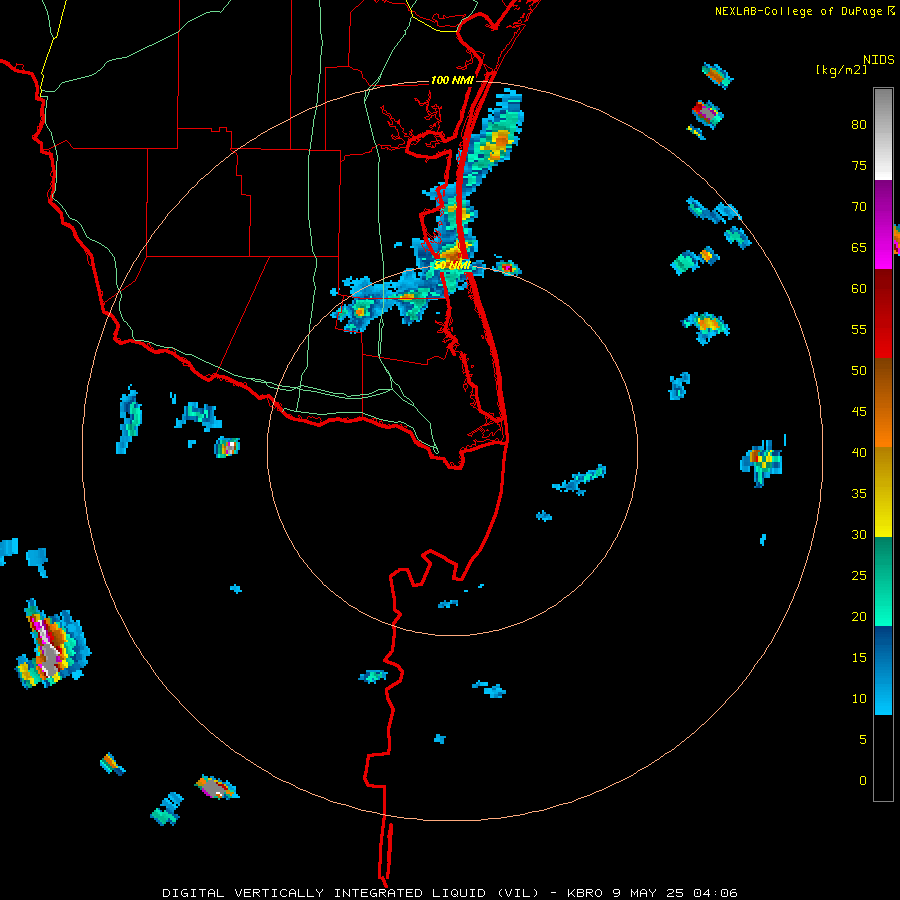Image resolution: width=900 pixels, height=900 pixels.
Task: Click the KBRO station identifier in the caption
Action: [584, 893]
